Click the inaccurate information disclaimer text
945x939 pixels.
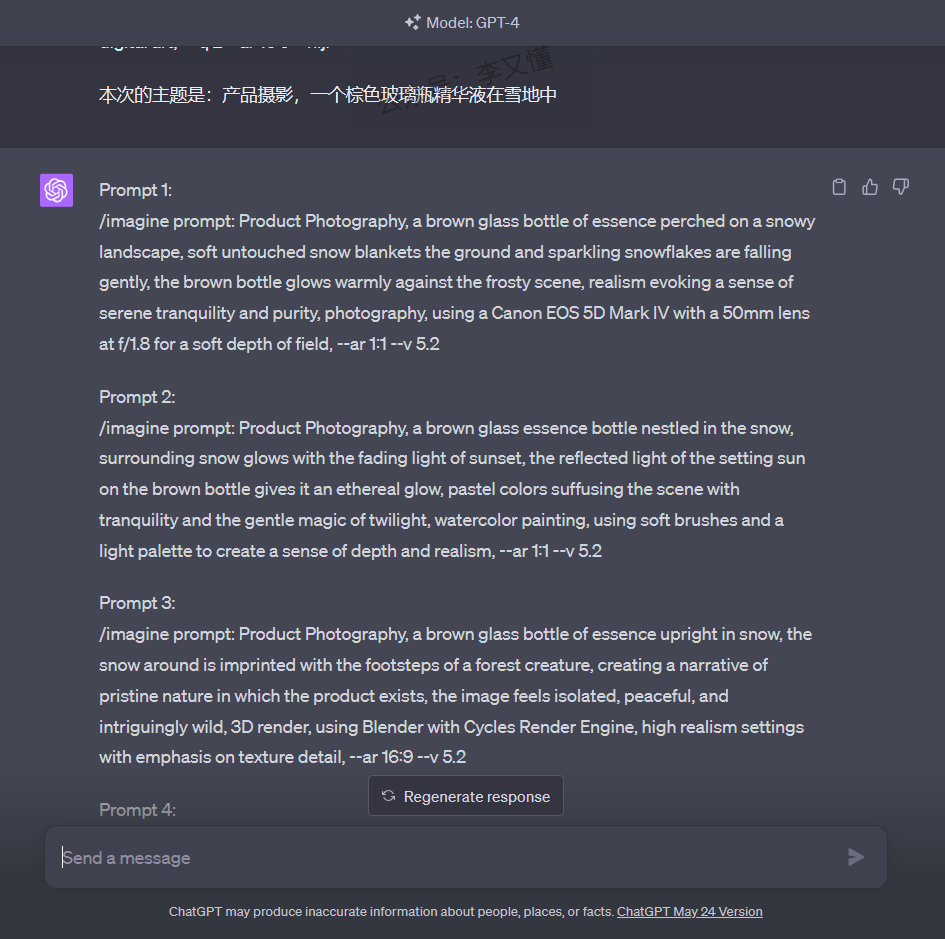(x=390, y=912)
